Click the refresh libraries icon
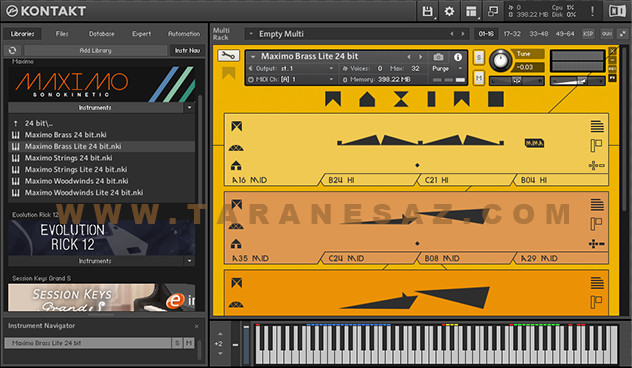632x368 pixels. (x=12, y=50)
